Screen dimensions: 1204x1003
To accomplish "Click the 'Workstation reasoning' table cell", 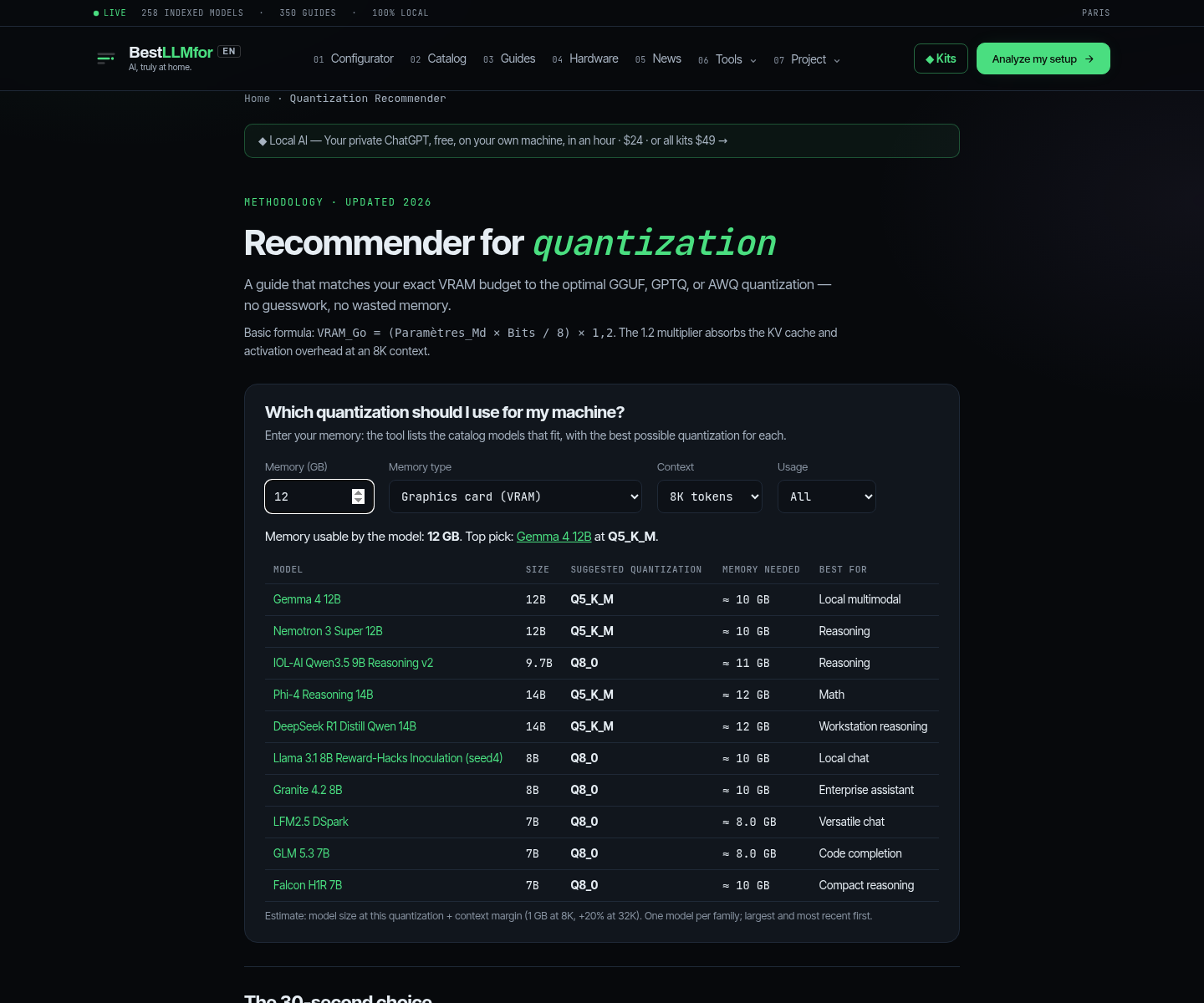I will 873,726.
